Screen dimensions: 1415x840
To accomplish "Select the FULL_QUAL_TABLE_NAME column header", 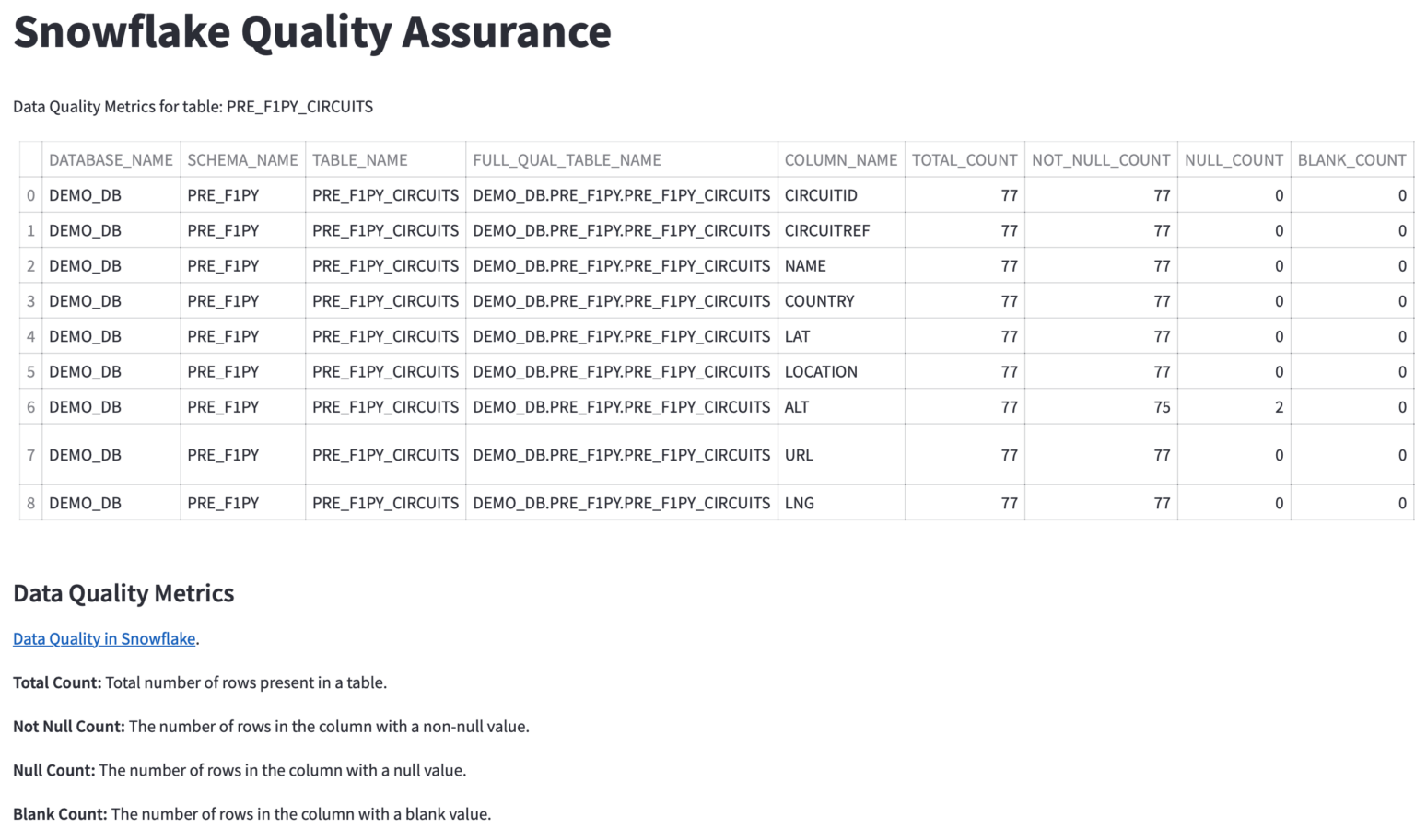I will [x=567, y=159].
